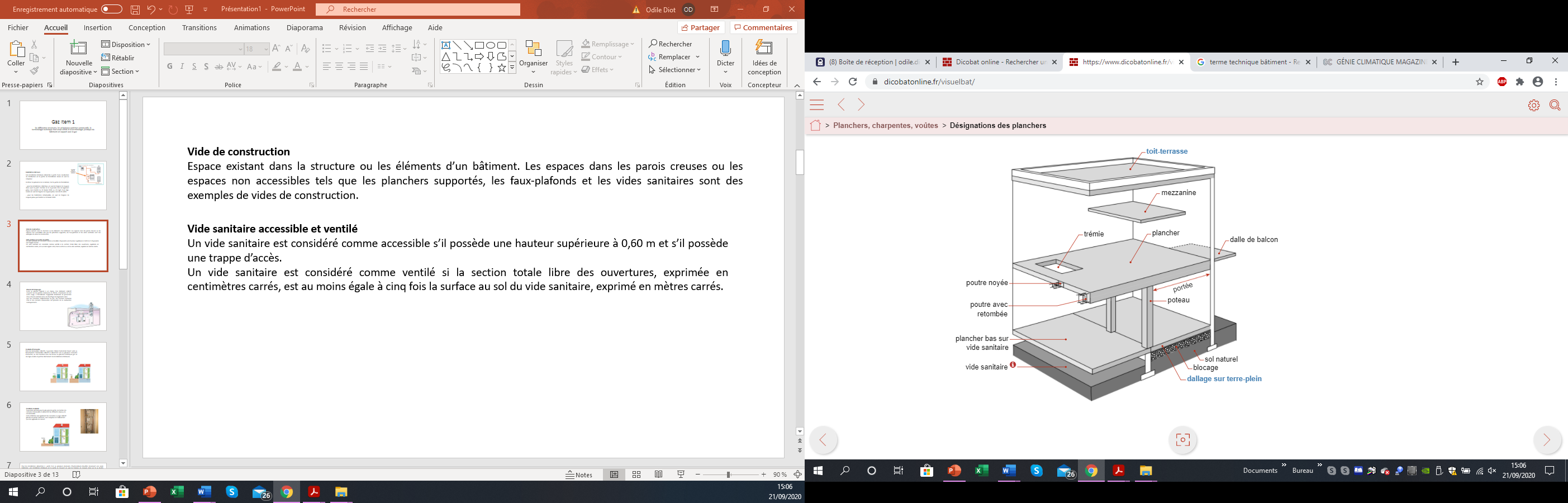This screenshot has width=1568, height=503.
Task: Open the Fichier menu
Action: pos(18,27)
